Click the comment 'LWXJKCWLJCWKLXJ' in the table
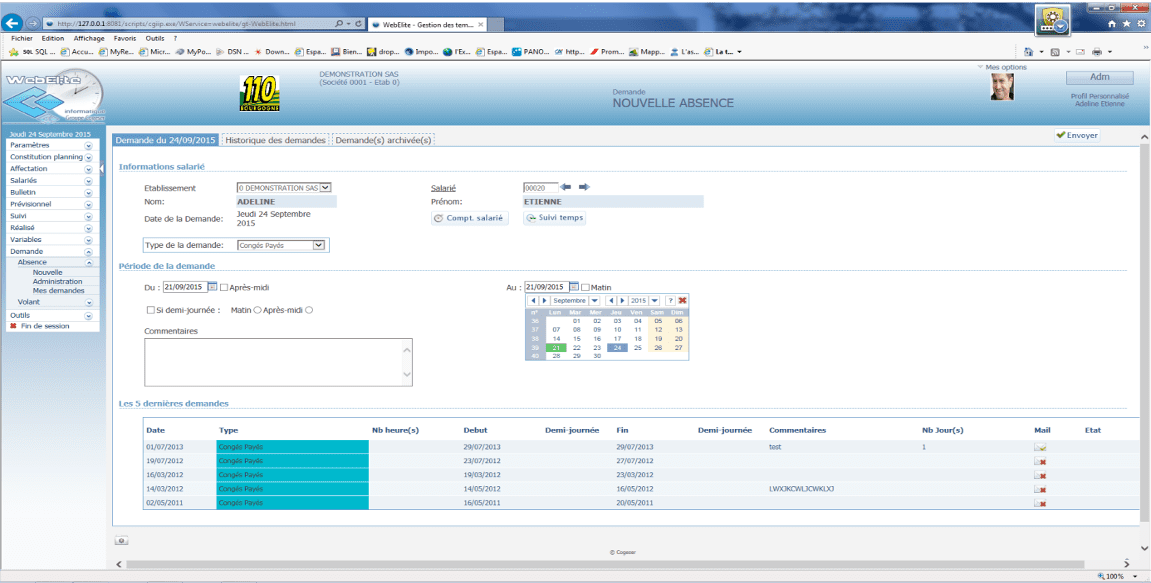The height and width of the screenshot is (583, 1151). (802, 489)
